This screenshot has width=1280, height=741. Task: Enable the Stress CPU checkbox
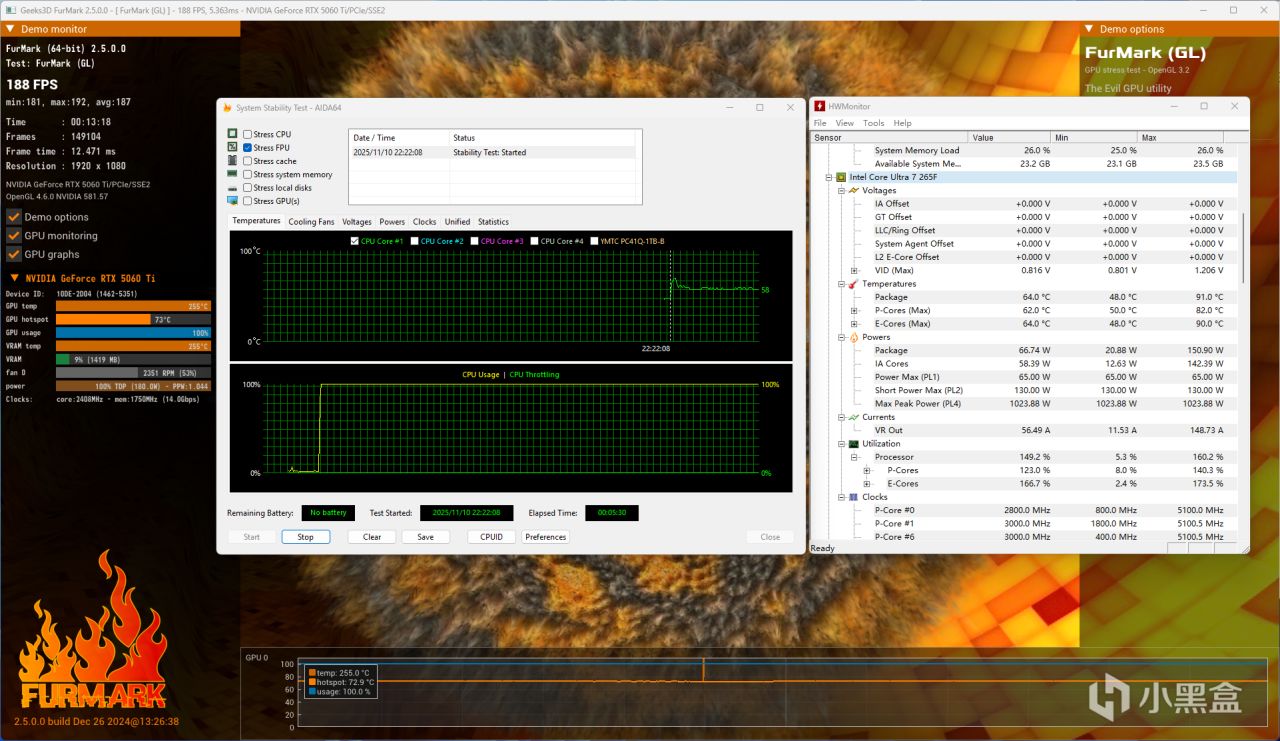(247, 134)
